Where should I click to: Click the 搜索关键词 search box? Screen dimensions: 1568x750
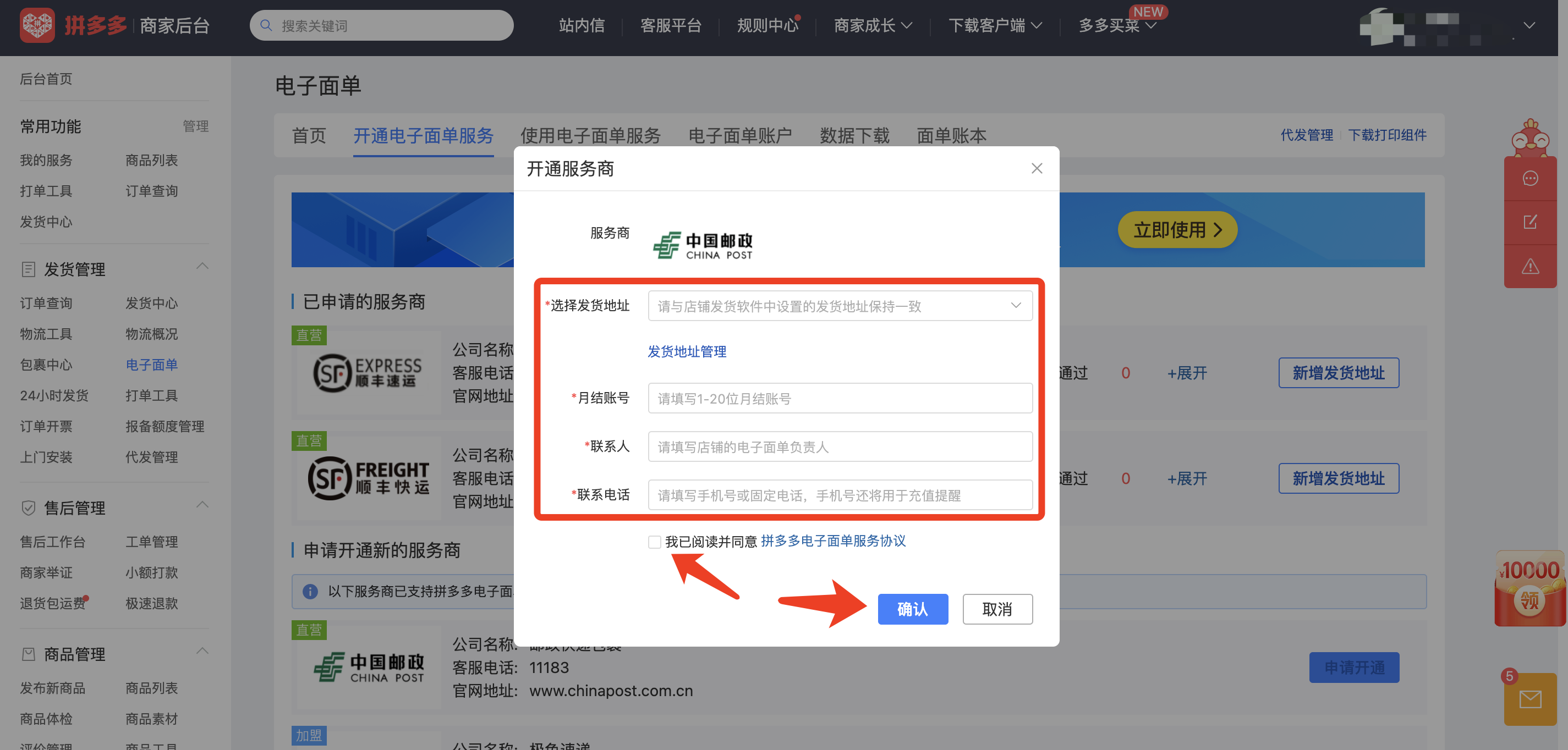(382, 25)
